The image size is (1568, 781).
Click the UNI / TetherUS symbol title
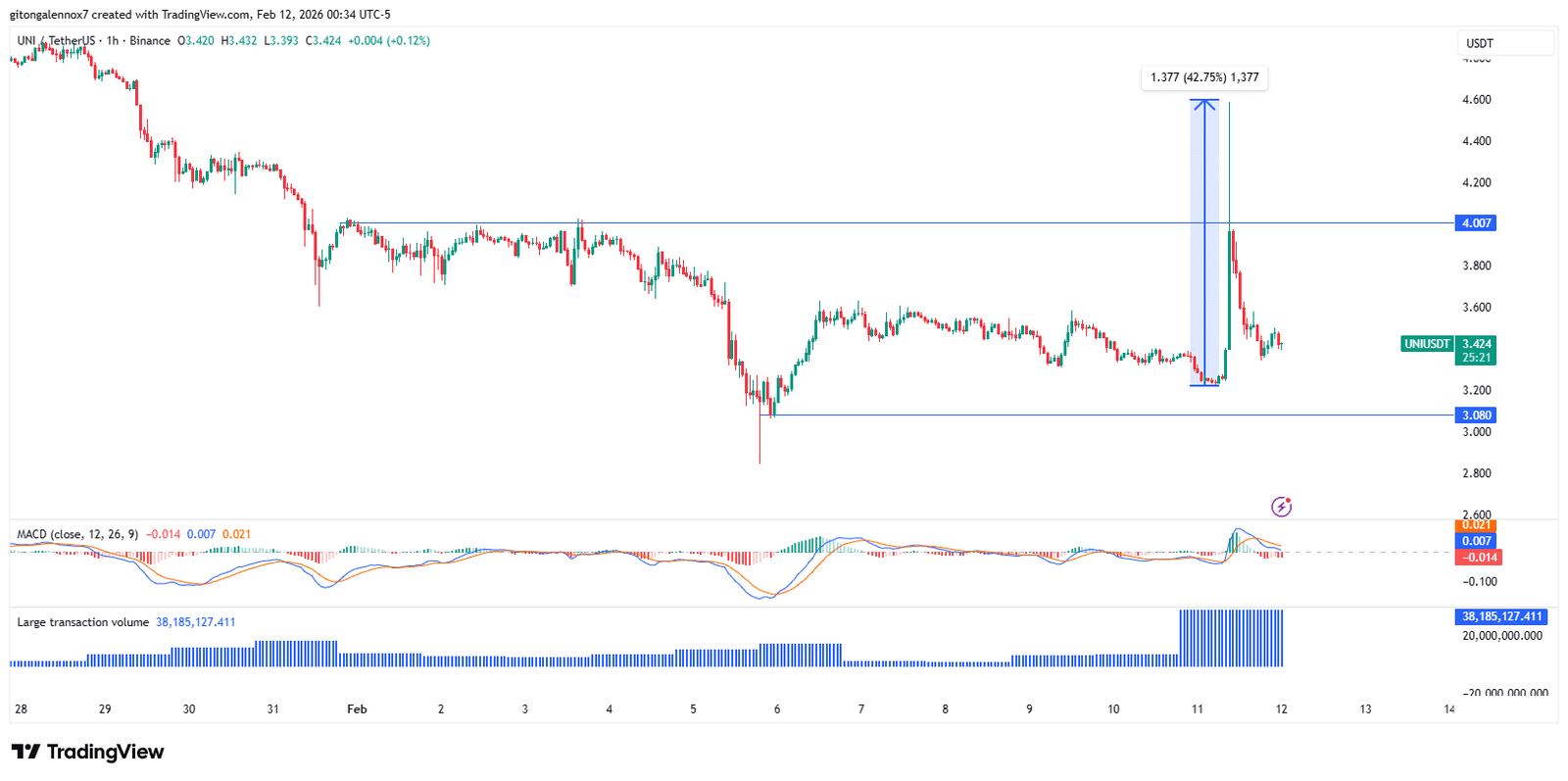(57, 41)
